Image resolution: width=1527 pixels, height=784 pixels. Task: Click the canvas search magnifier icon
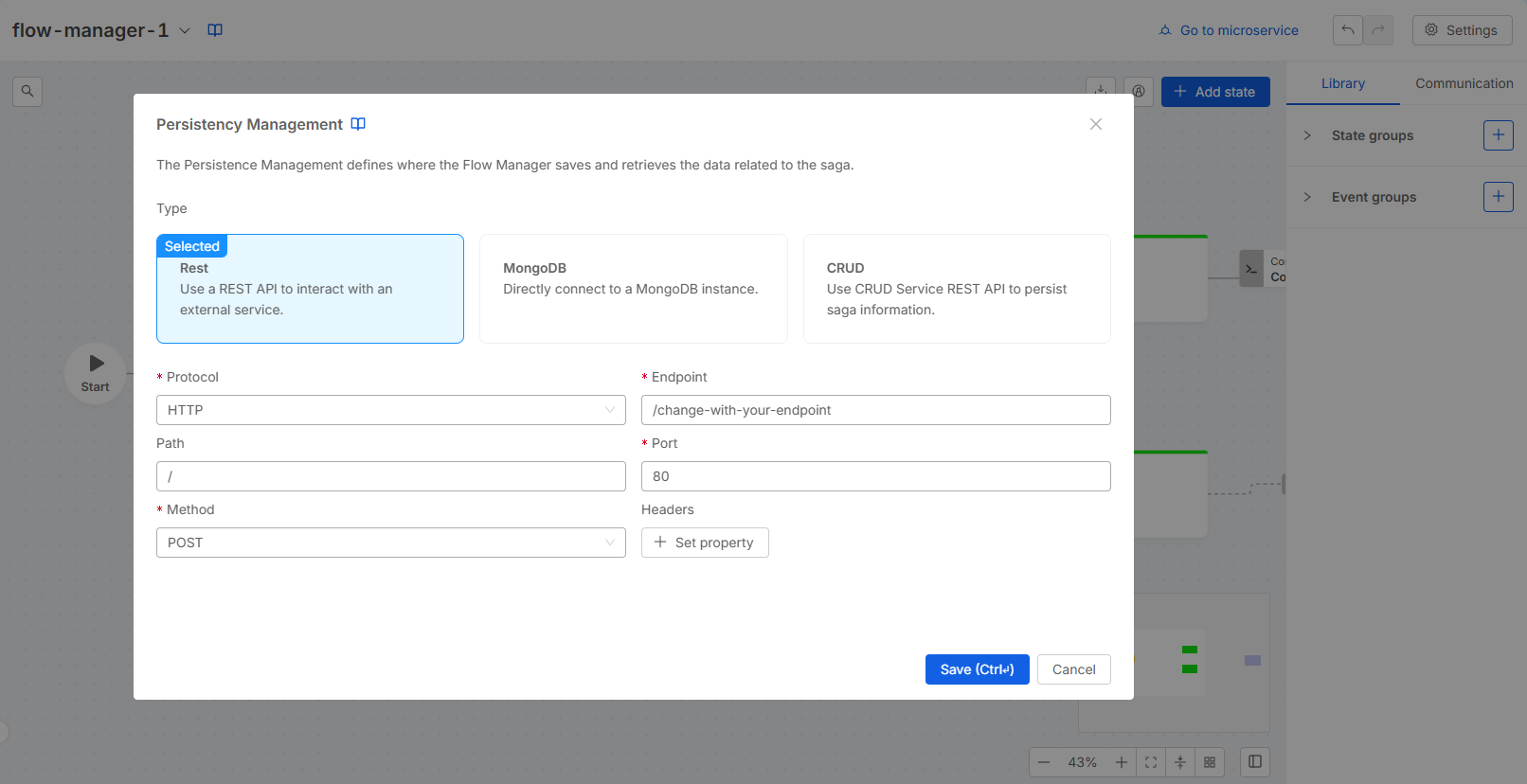point(27,92)
